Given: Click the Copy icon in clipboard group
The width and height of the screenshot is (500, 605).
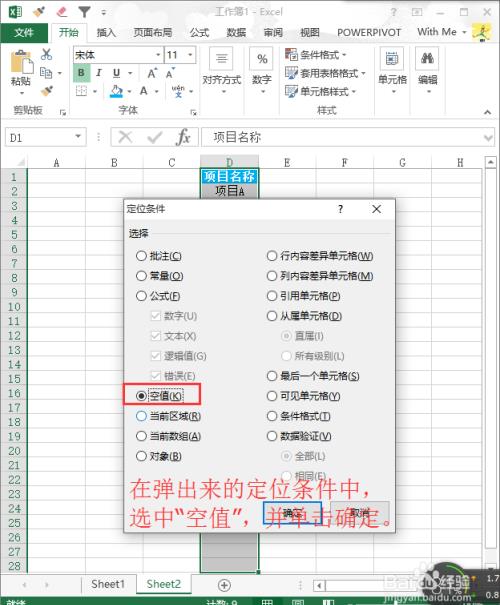Looking at the screenshot, I should 46,72.
